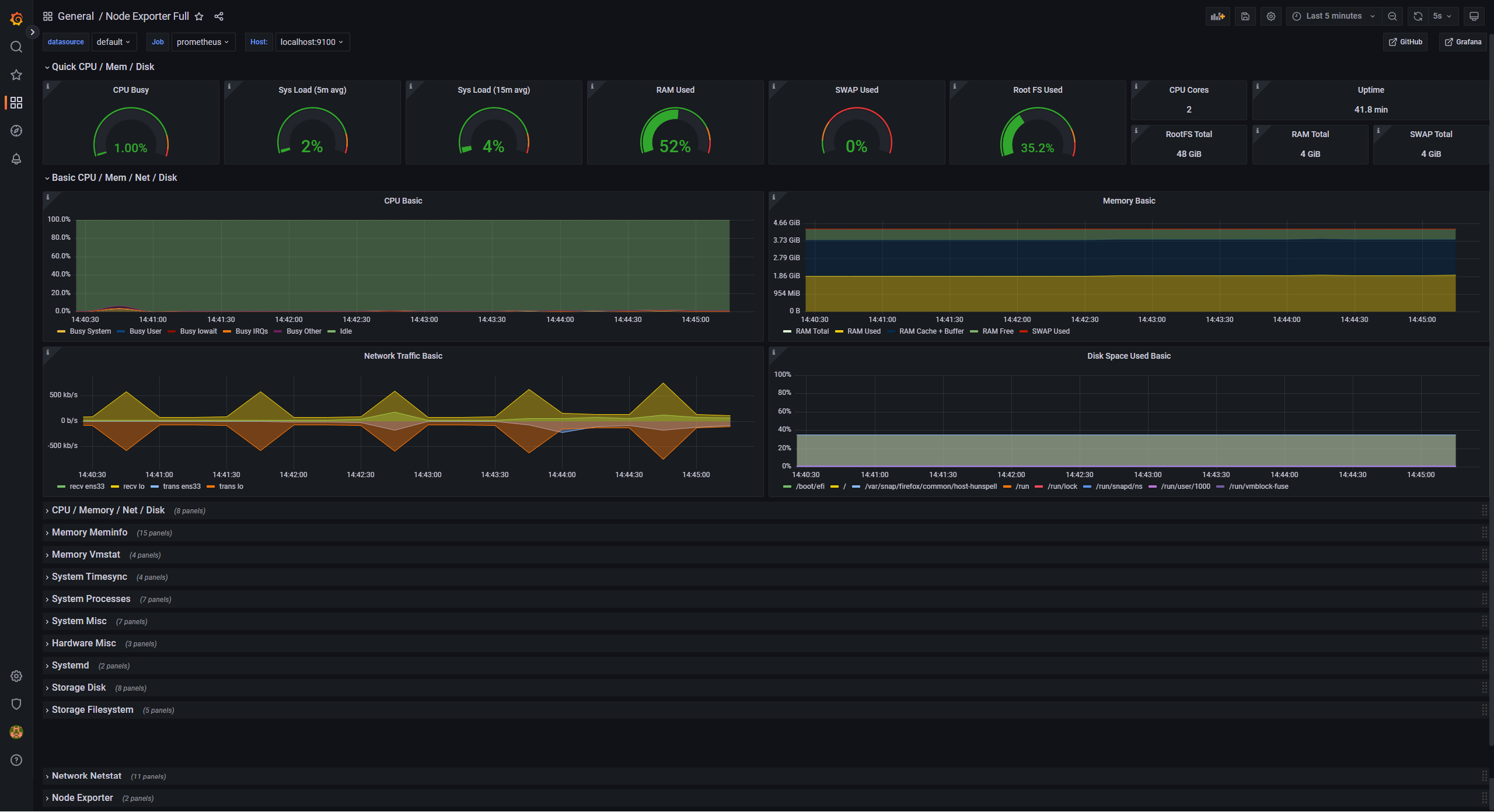
Task: Open the Configuration gear in sidebar
Action: (16, 676)
